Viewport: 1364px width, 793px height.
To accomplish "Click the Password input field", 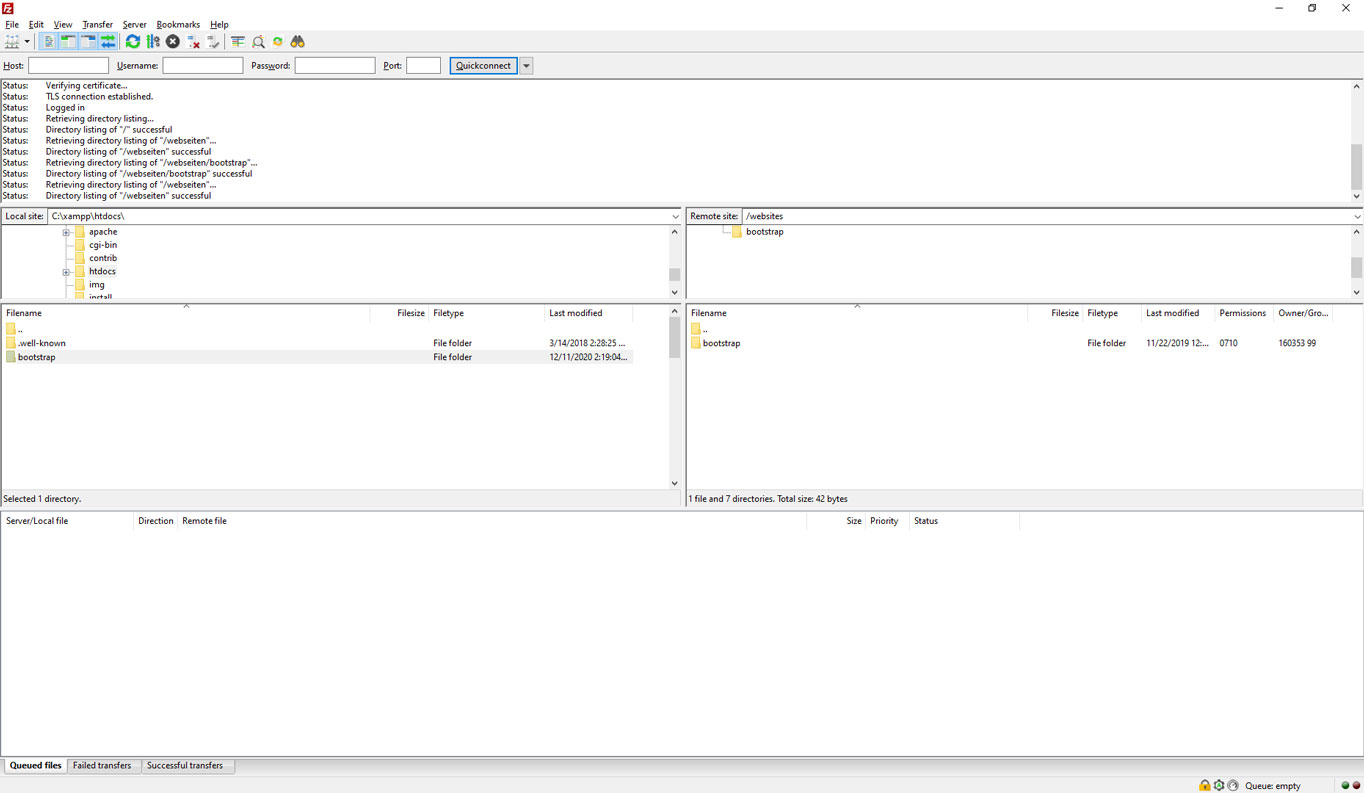I will point(335,66).
